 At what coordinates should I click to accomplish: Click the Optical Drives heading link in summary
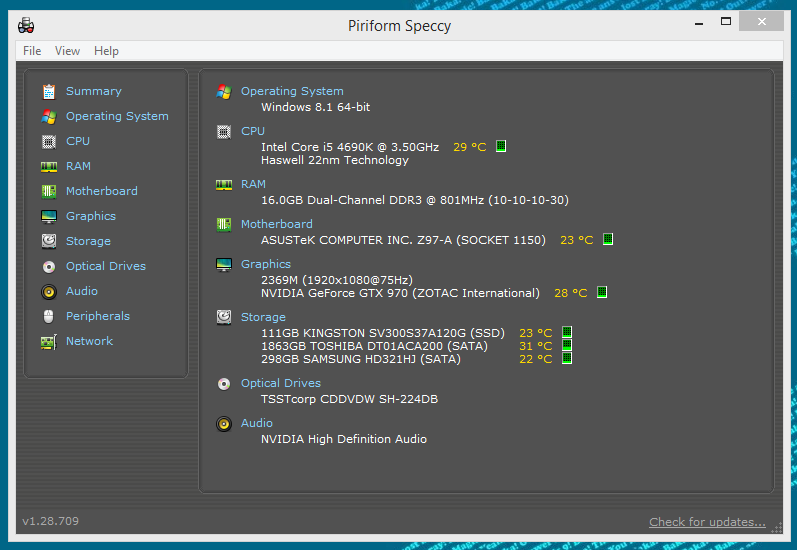click(281, 383)
